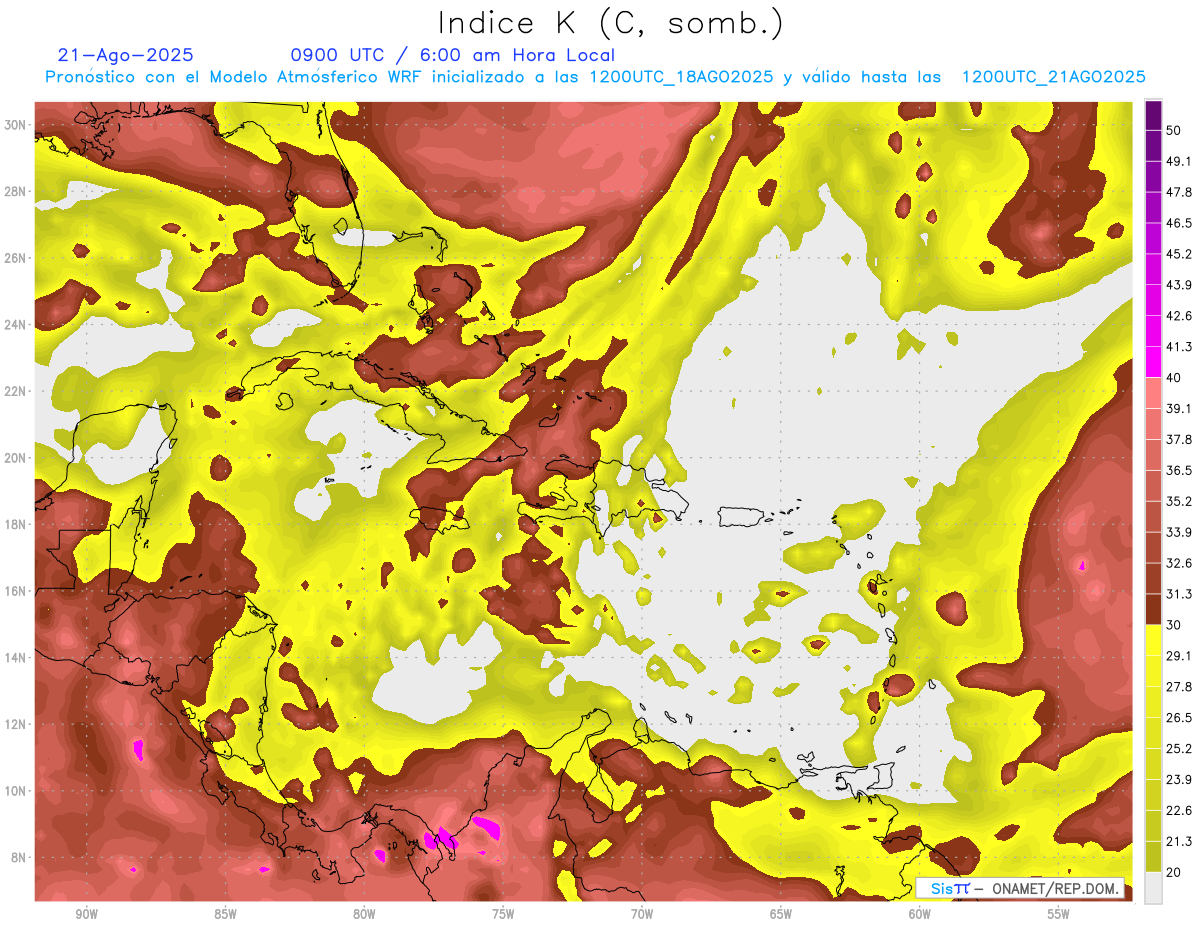Click the latitude label '14N'

tap(14, 658)
